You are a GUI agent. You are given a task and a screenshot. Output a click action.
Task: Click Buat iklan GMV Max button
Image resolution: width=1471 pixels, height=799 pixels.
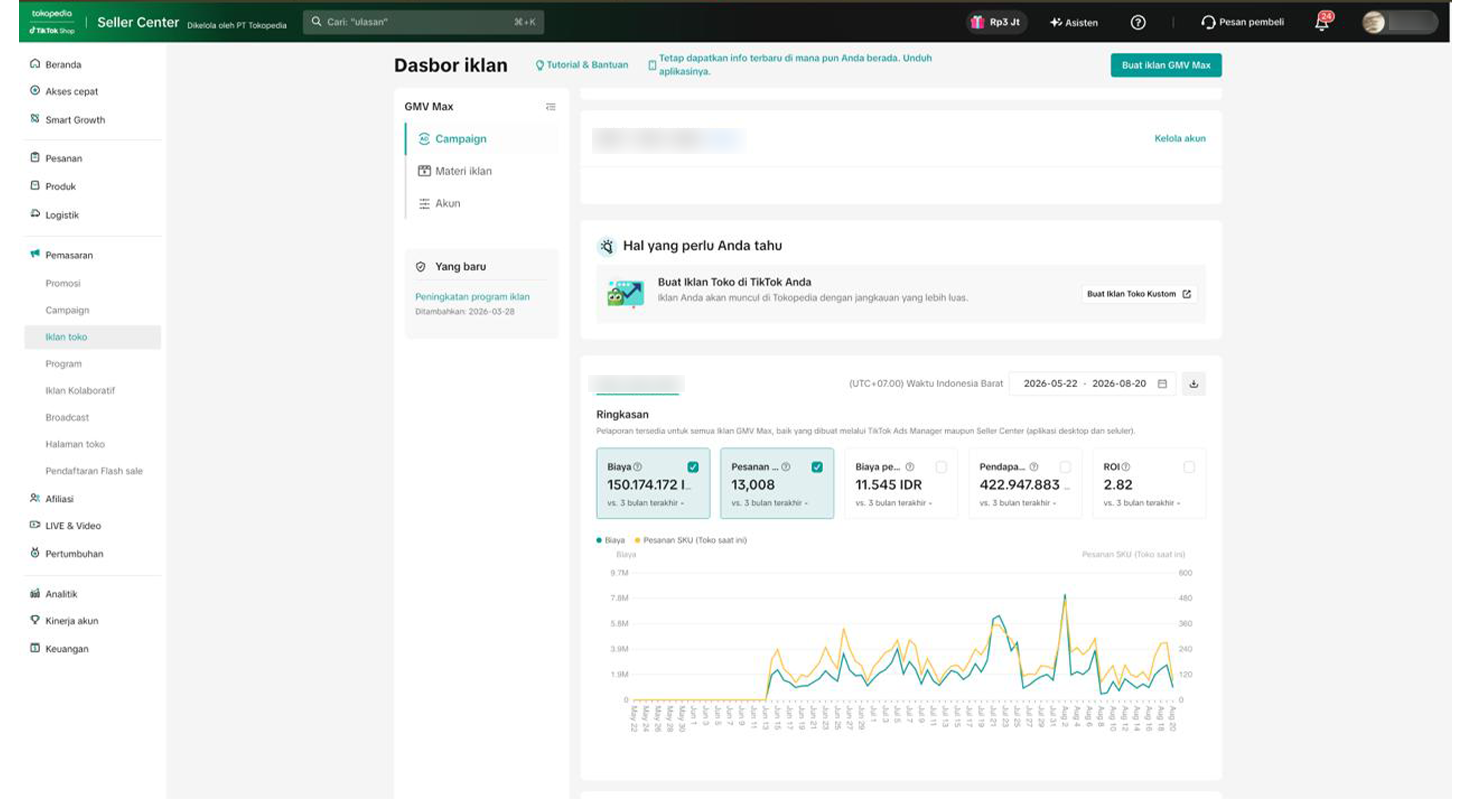(x=1166, y=65)
